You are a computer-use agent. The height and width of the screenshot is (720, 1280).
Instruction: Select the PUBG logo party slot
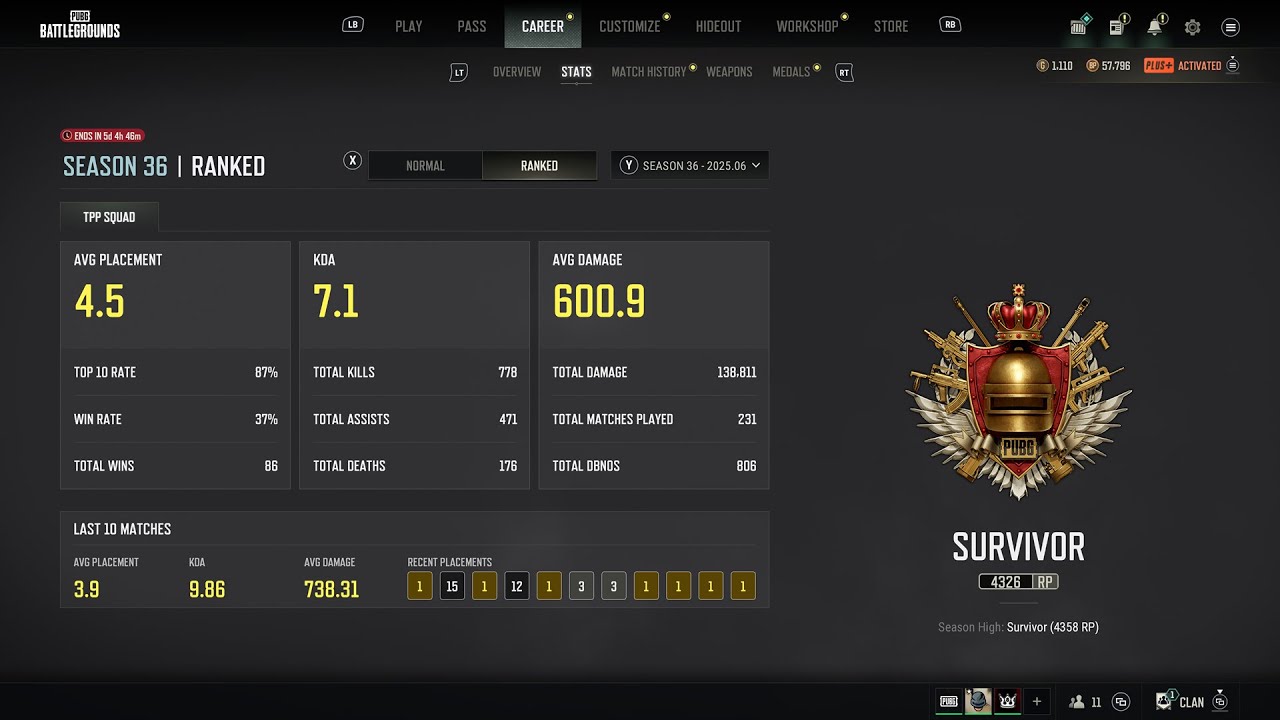(949, 701)
